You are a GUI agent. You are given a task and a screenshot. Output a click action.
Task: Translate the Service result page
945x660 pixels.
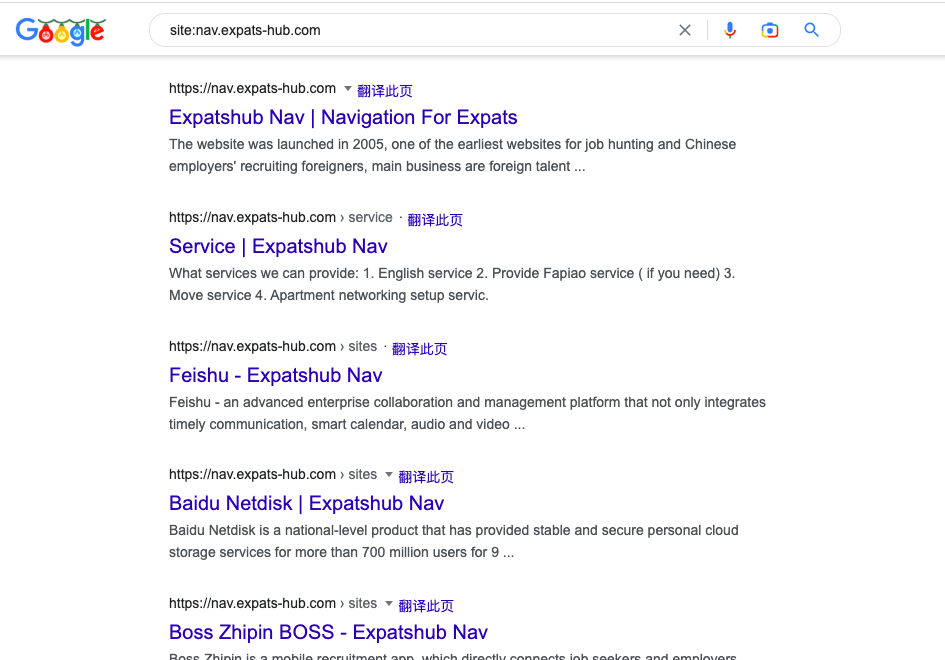coord(435,219)
